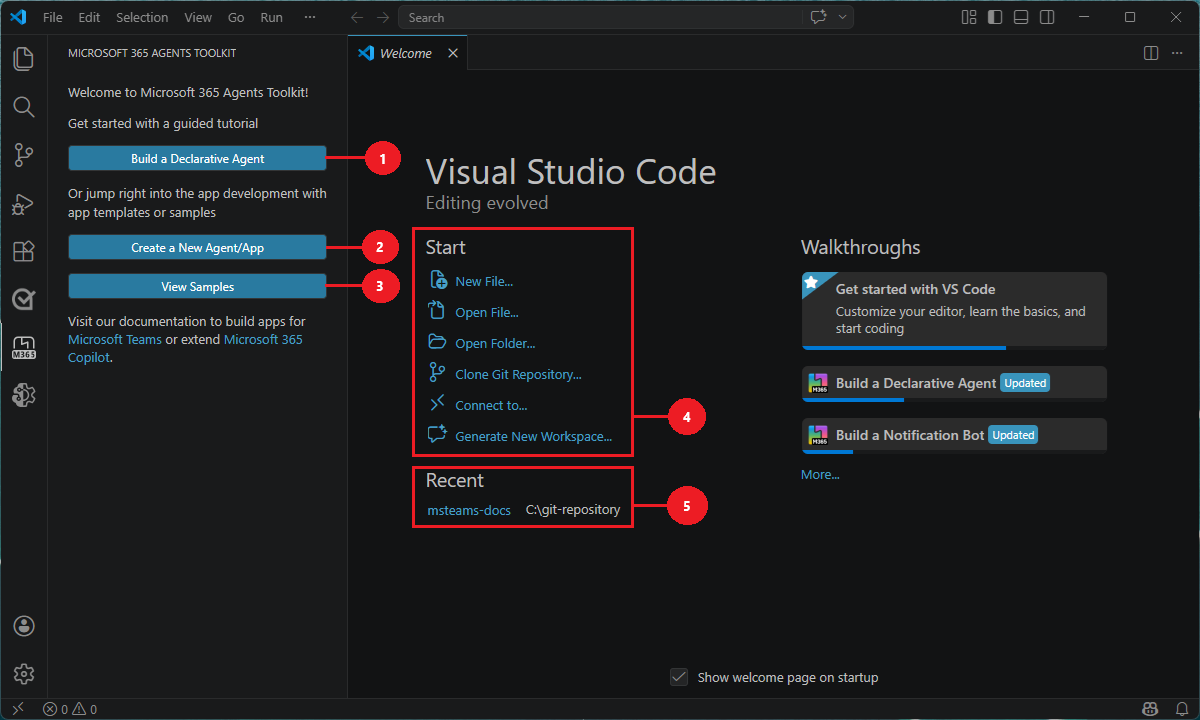Open the File menu
Viewport: 1200px width, 720px height.
(53, 17)
